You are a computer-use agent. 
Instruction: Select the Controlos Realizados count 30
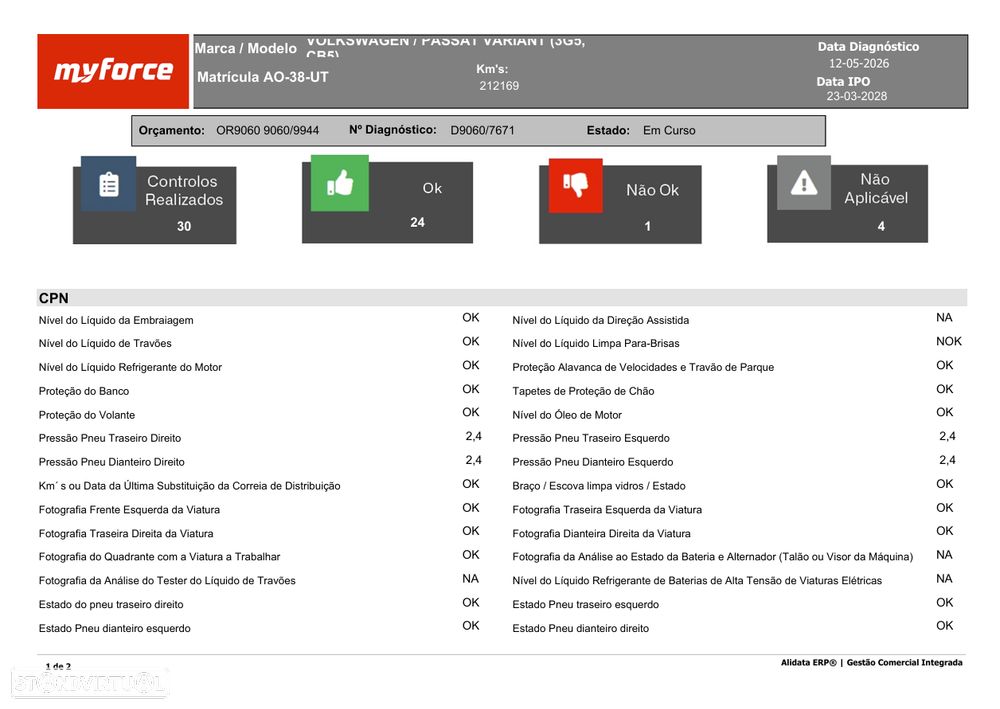coord(184,226)
